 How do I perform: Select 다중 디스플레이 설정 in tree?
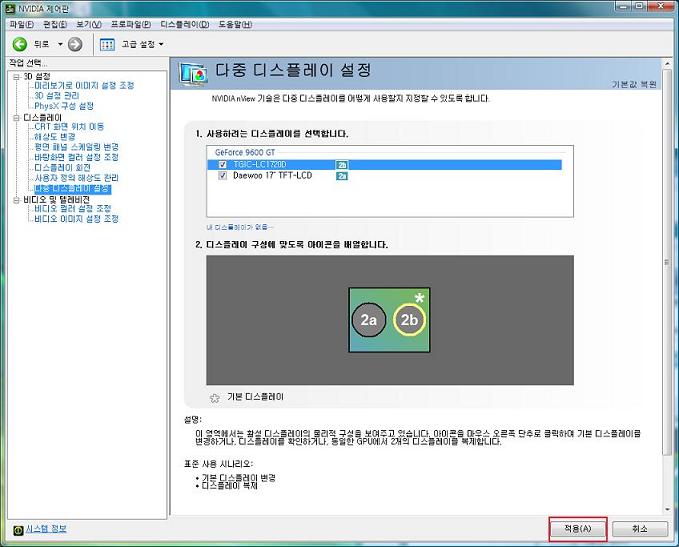click(x=73, y=189)
